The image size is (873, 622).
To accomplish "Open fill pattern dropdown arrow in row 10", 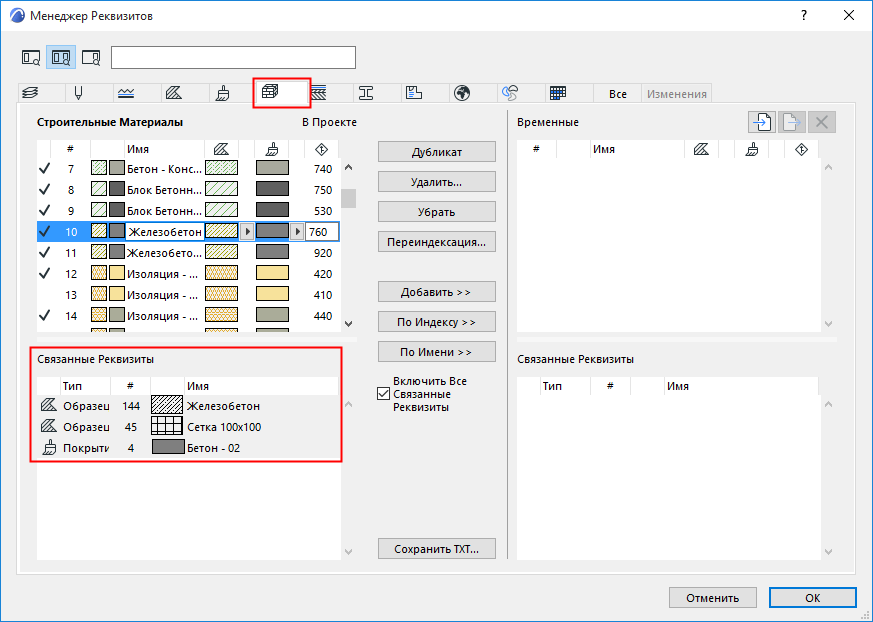I will (247, 232).
